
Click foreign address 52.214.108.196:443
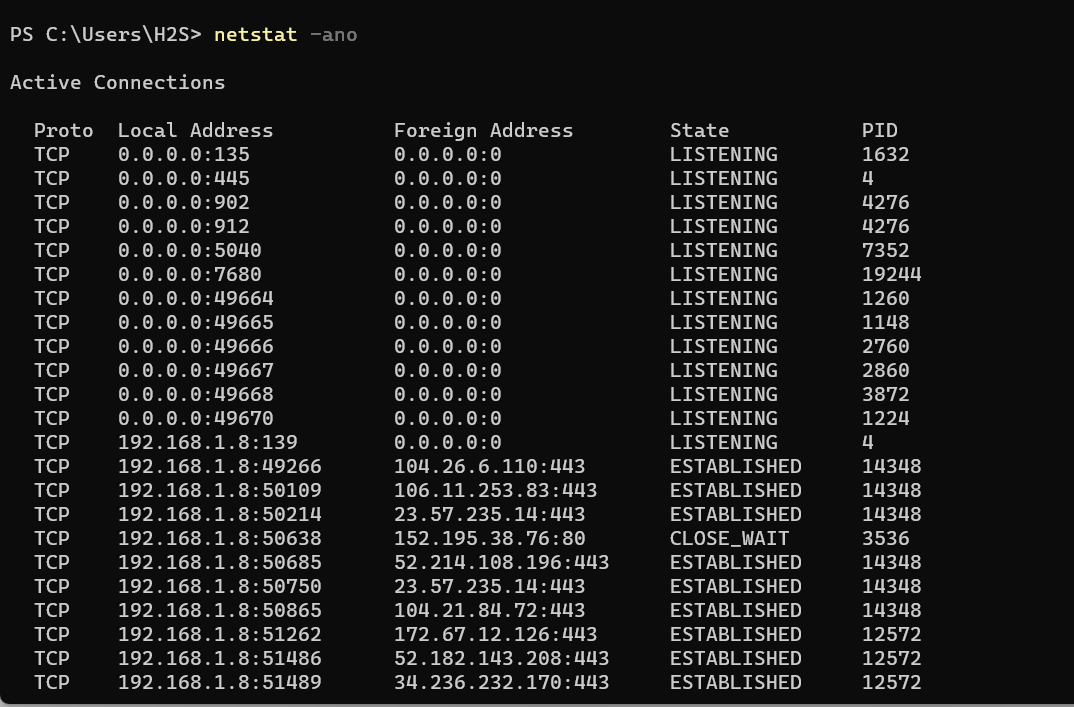(x=501, y=562)
